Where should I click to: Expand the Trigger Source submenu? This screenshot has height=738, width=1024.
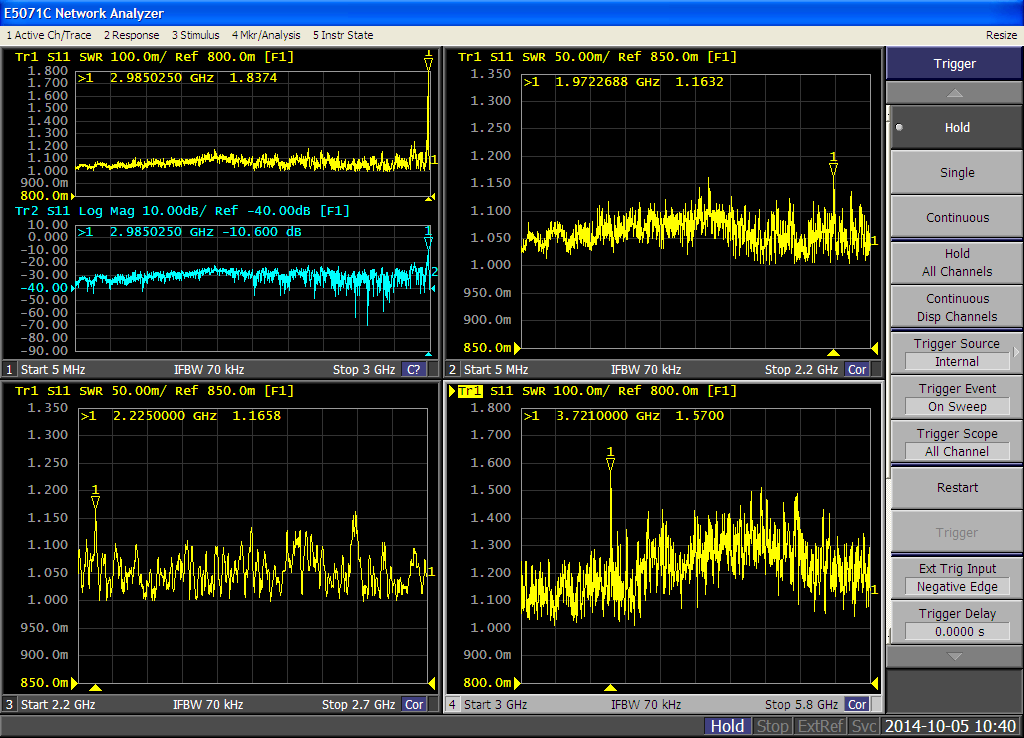pyautogui.click(x=955, y=353)
